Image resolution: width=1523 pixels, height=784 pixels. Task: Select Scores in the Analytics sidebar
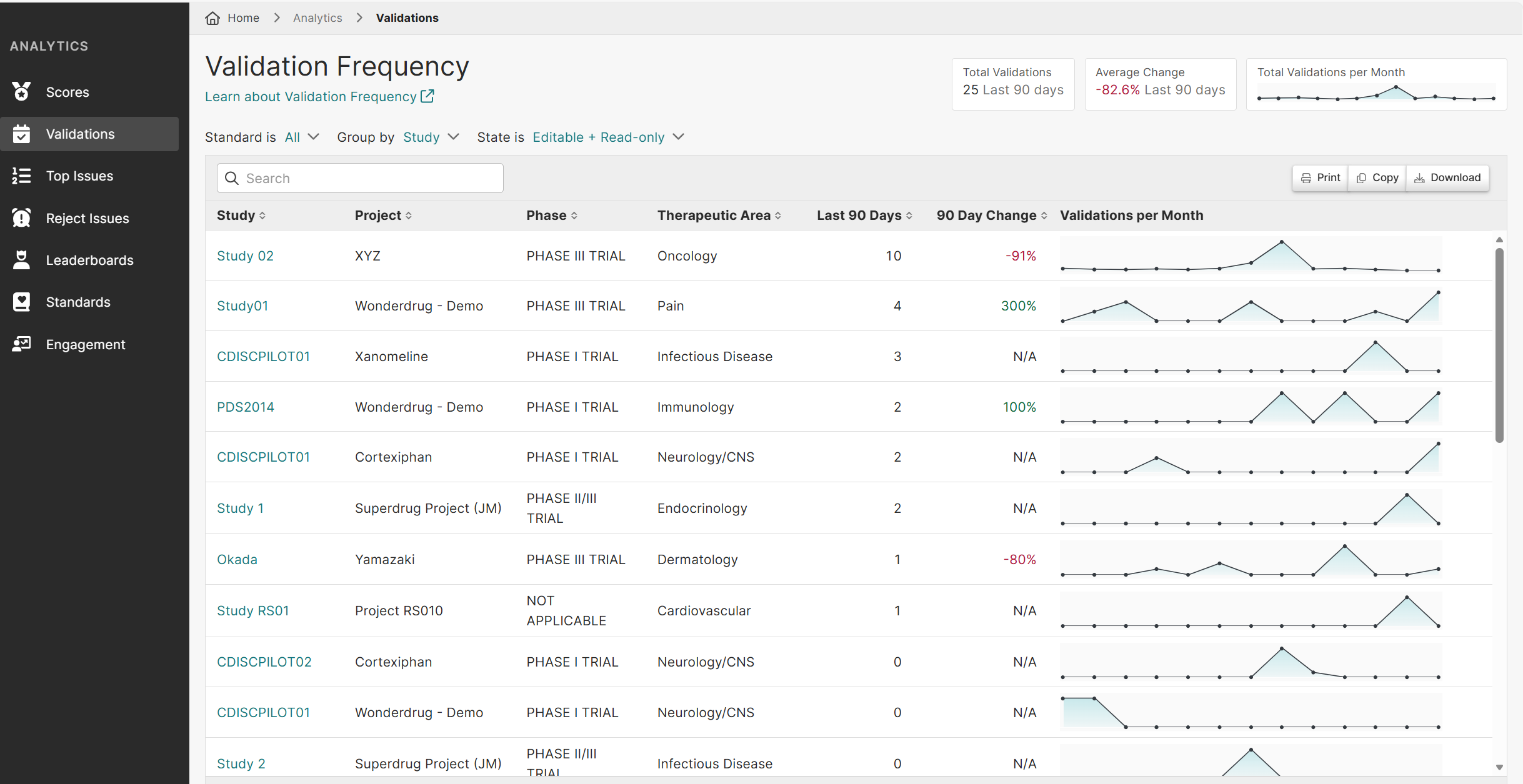tap(67, 92)
